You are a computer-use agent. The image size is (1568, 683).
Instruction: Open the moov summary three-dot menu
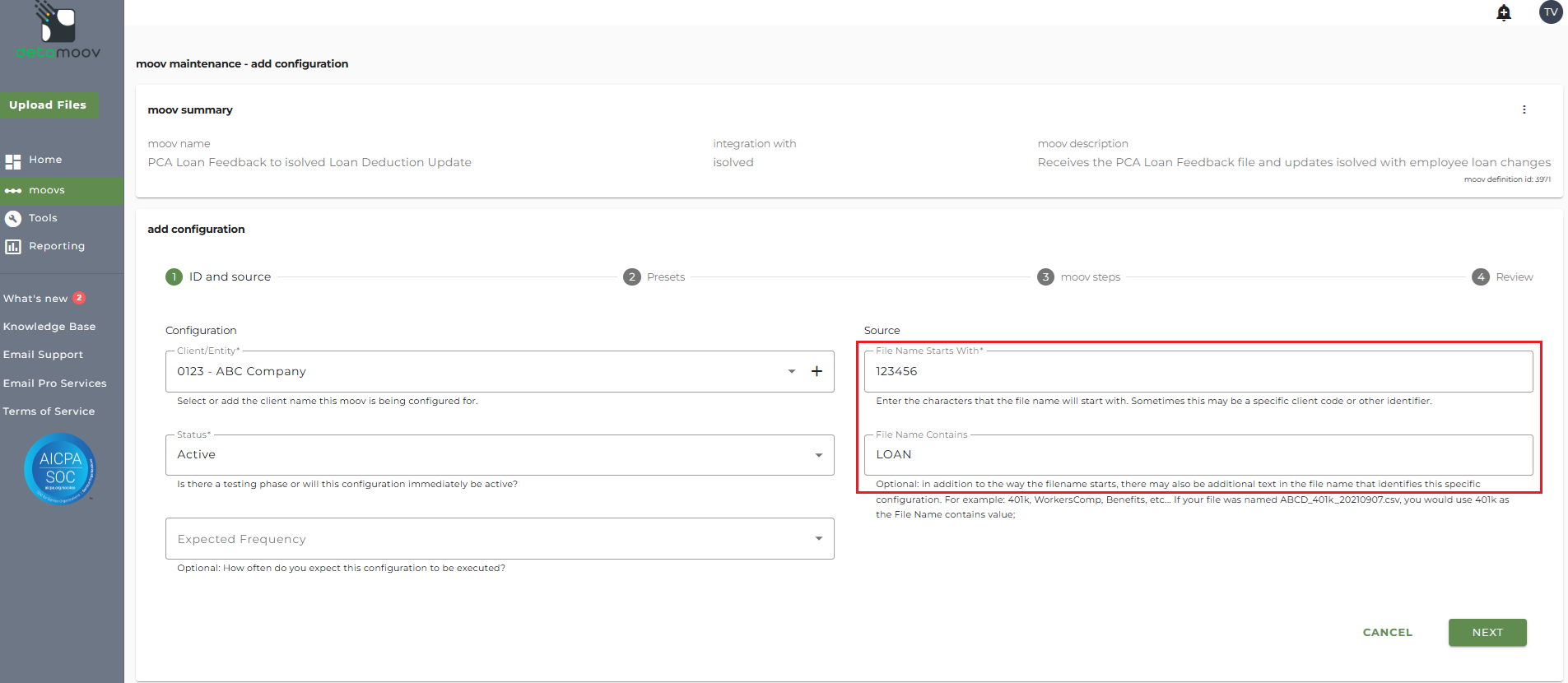[1524, 109]
